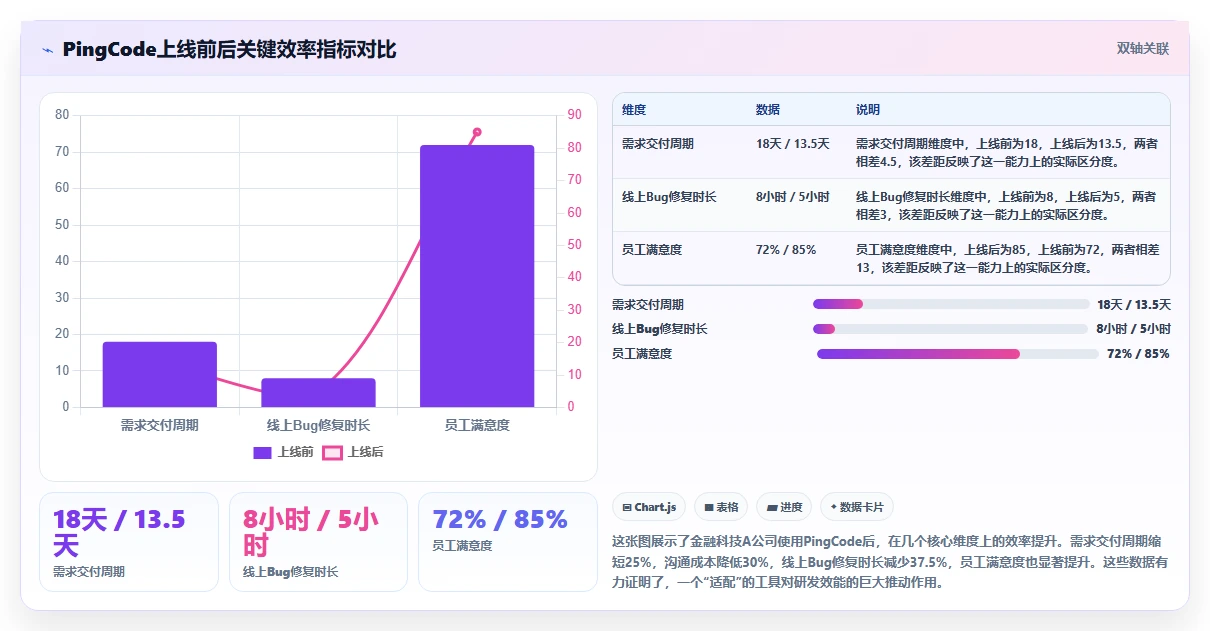Click the 维度 table column header
This screenshot has height=631, width=1210.
634,110
